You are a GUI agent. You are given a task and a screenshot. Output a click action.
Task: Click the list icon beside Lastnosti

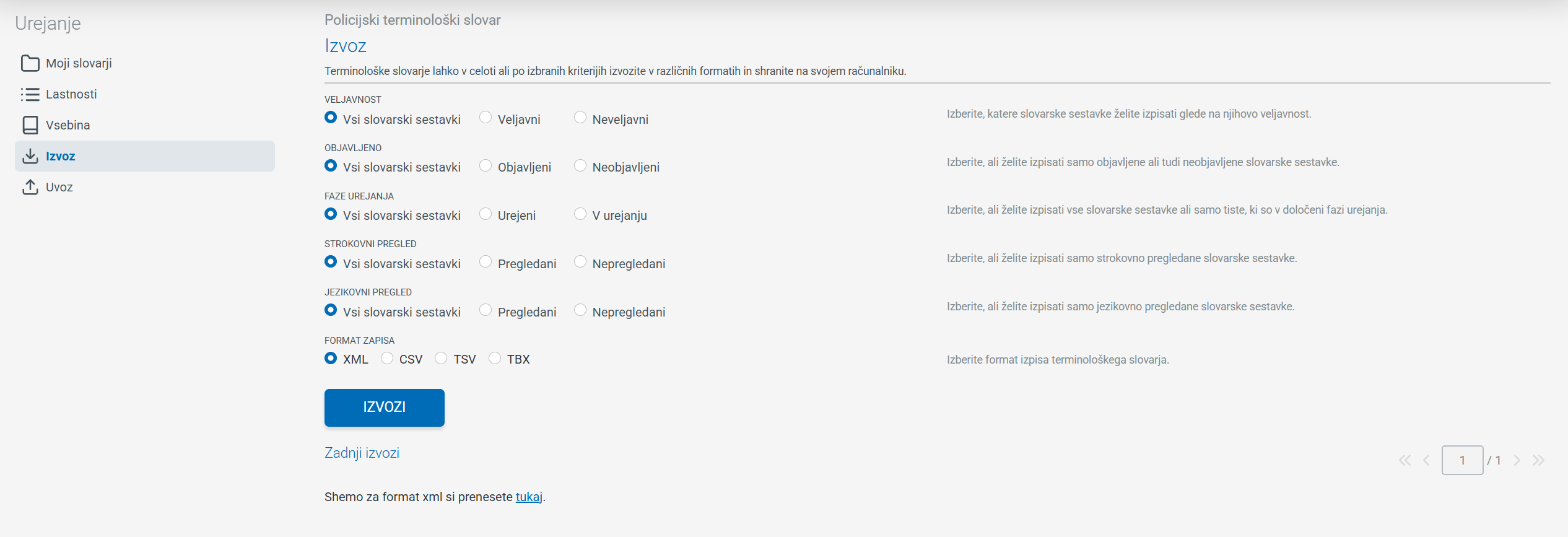30,94
